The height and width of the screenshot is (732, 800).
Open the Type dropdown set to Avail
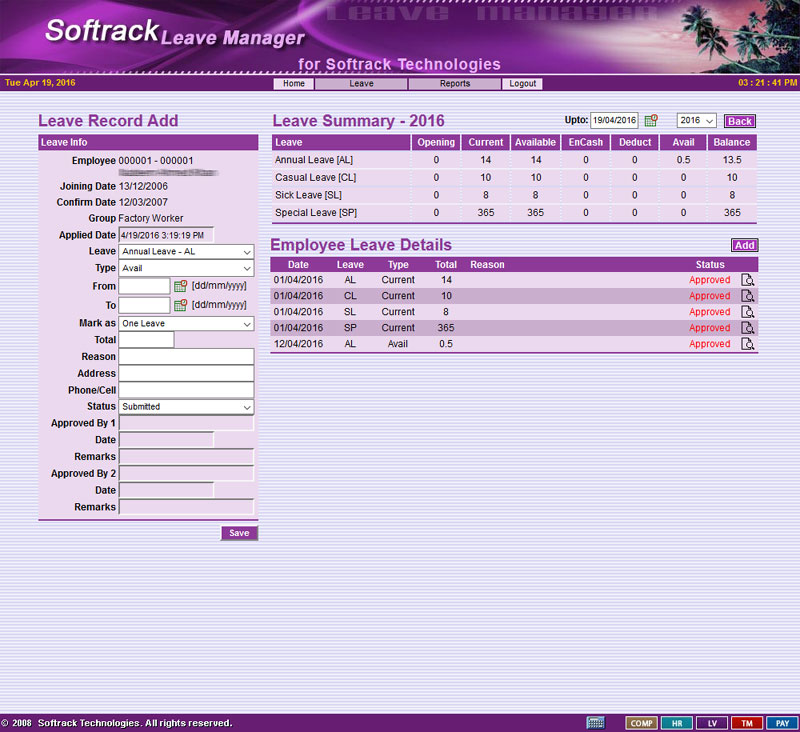186,269
